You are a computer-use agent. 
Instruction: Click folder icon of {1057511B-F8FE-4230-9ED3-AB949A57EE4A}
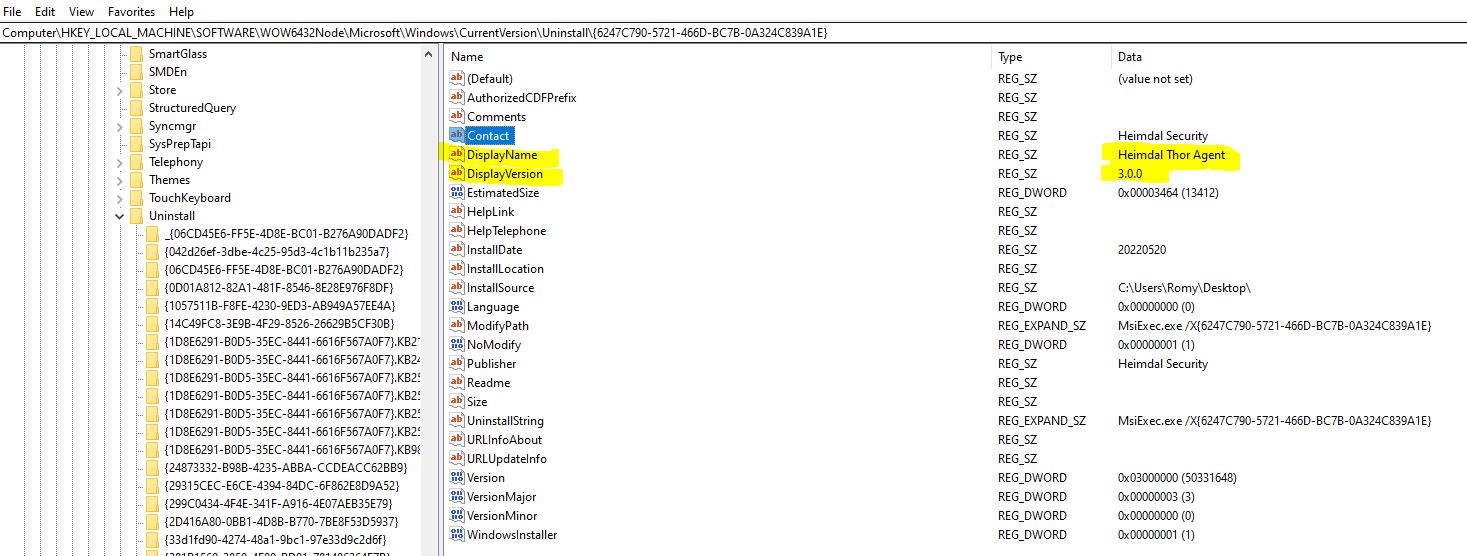[152, 306]
